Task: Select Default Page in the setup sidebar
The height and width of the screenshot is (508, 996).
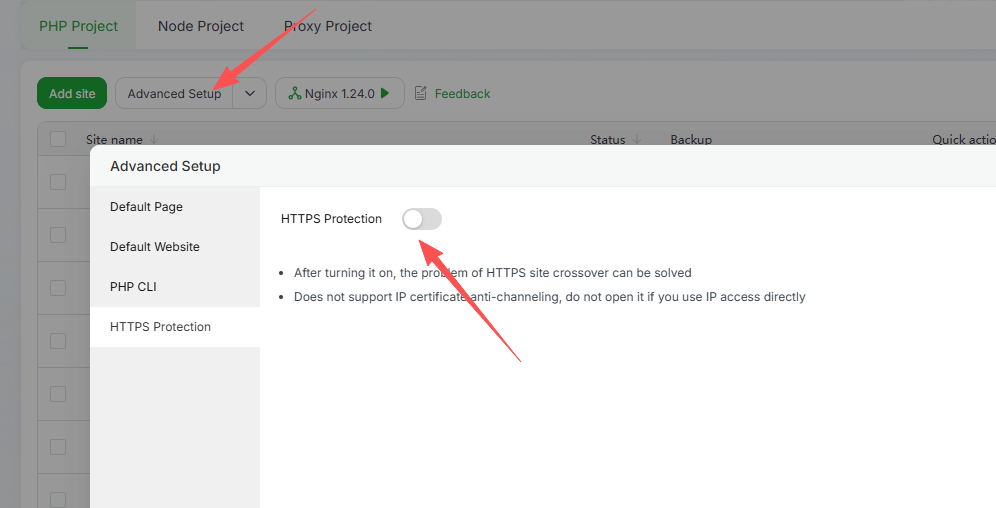Action: click(146, 207)
